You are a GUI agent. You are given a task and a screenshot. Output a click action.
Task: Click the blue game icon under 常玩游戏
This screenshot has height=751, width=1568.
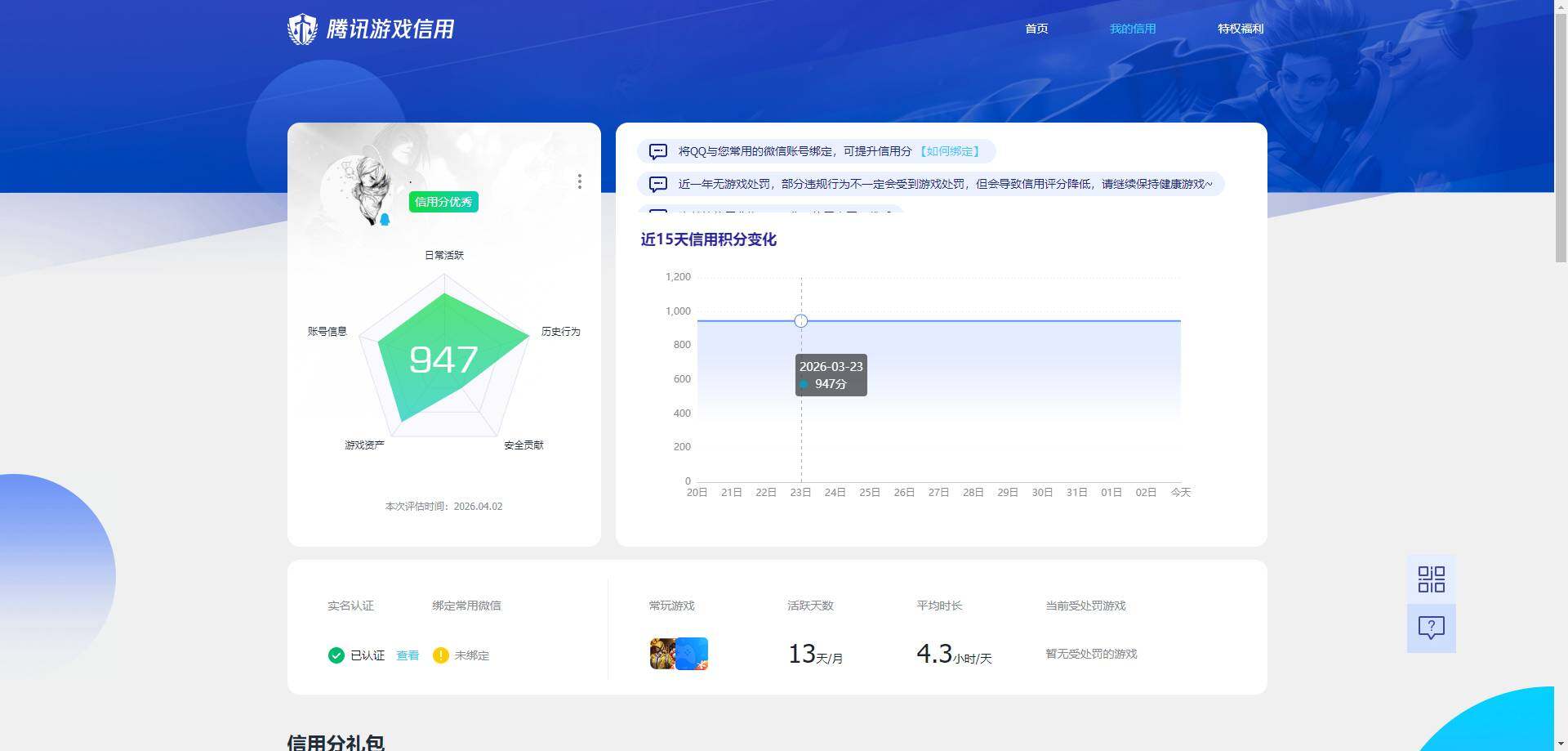[x=693, y=654]
